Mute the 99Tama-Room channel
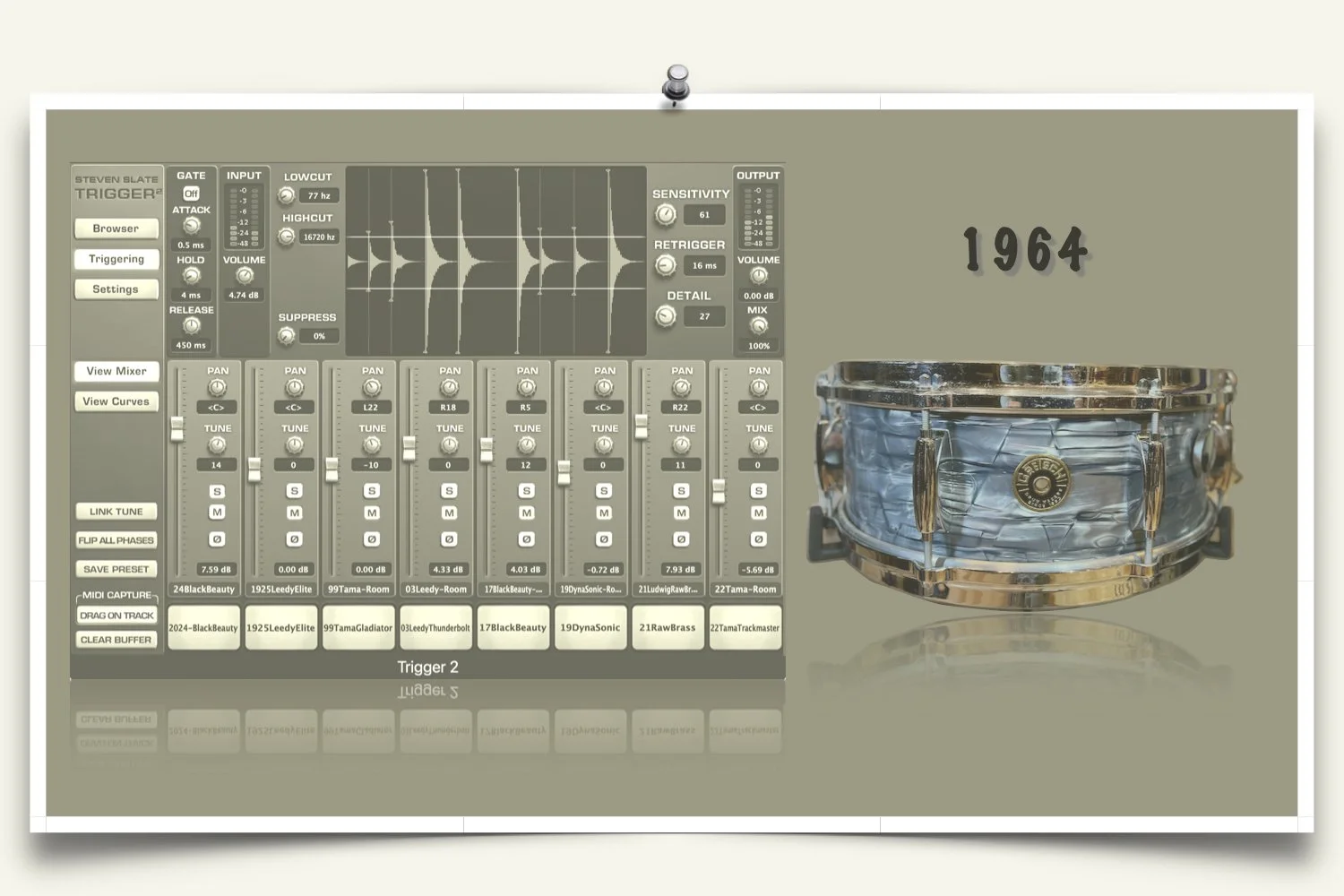Screen dimensions: 1344x896 click(x=372, y=513)
